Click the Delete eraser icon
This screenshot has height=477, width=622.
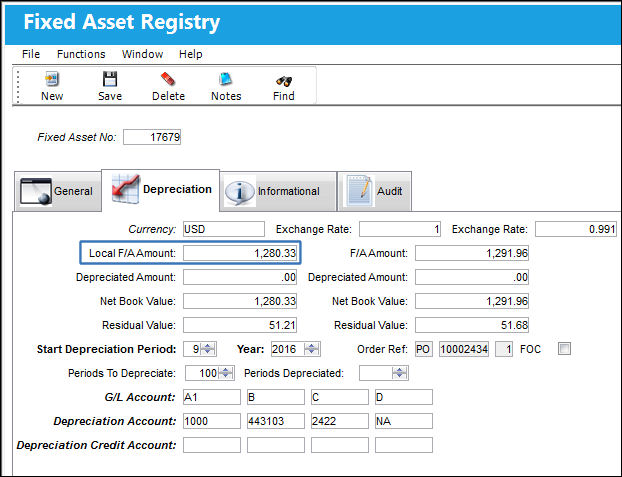point(168,79)
